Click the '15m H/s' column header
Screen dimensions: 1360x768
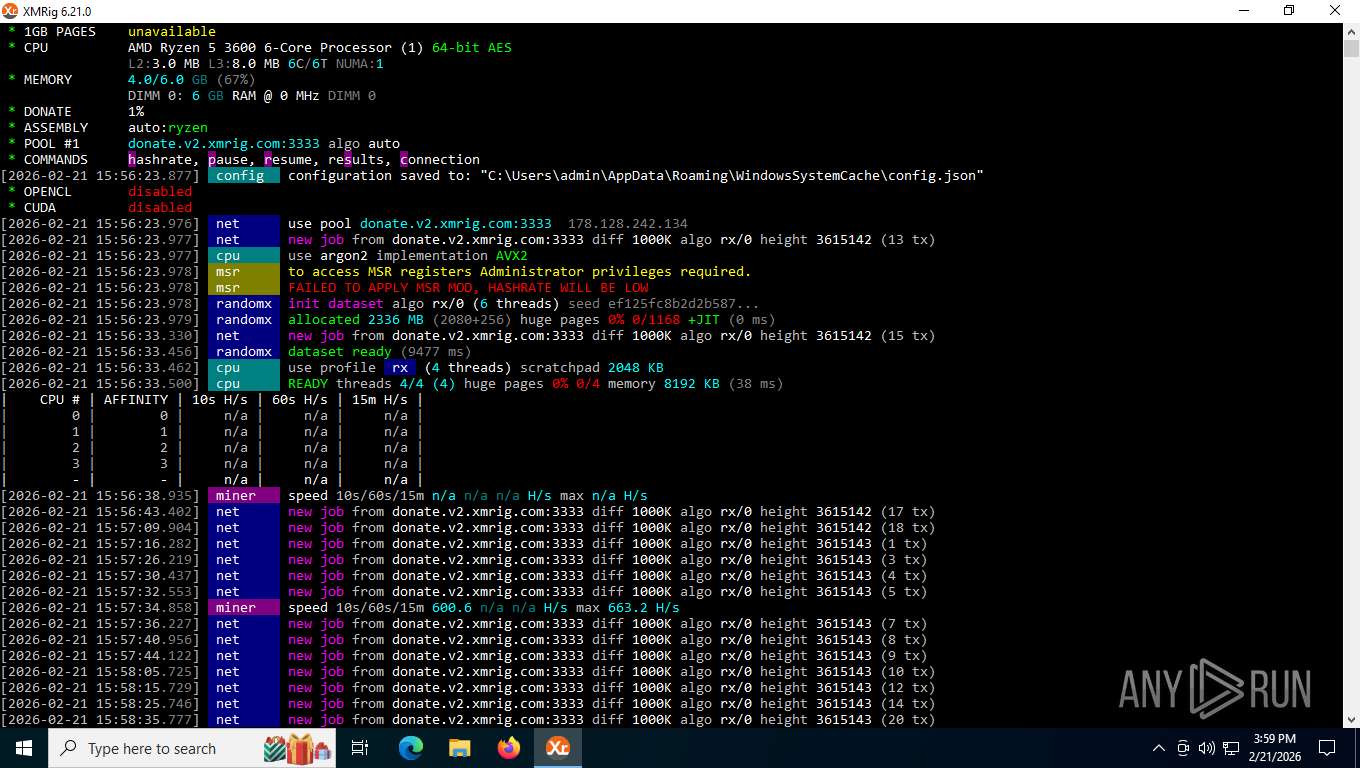coord(380,399)
